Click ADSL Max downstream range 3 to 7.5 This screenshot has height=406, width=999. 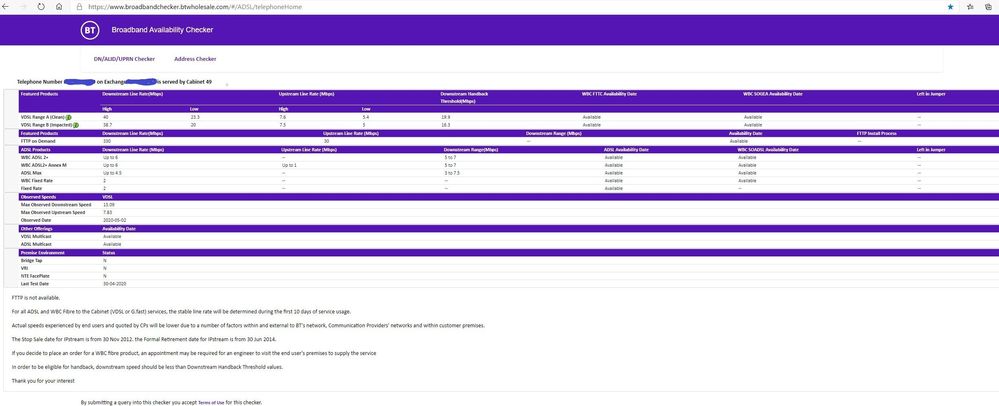pyautogui.click(x=454, y=173)
